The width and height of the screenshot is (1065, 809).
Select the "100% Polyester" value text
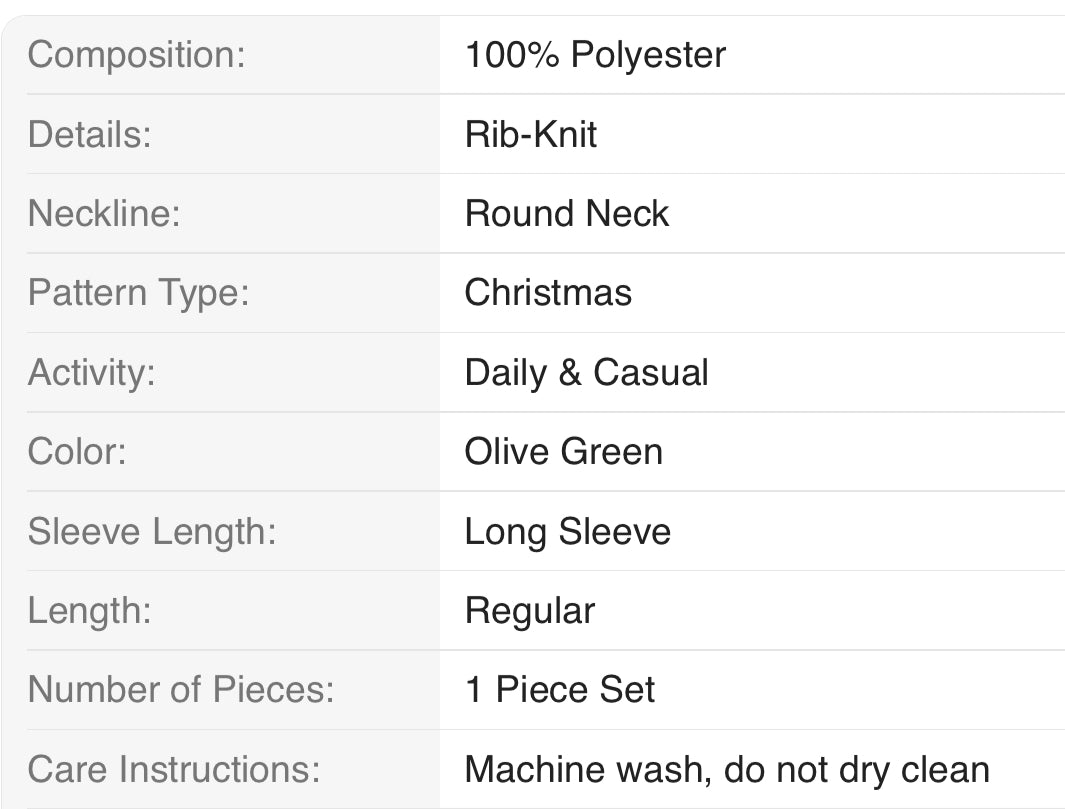595,55
